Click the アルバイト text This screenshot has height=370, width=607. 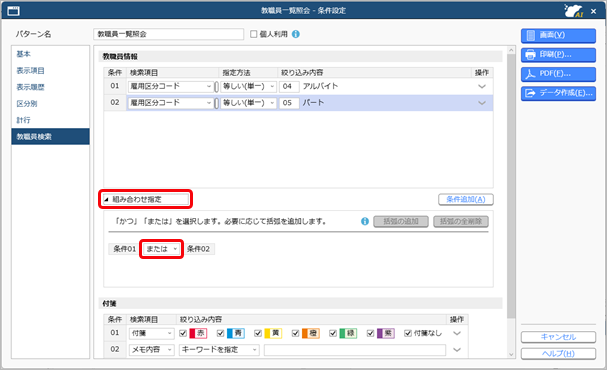[x=320, y=86]
